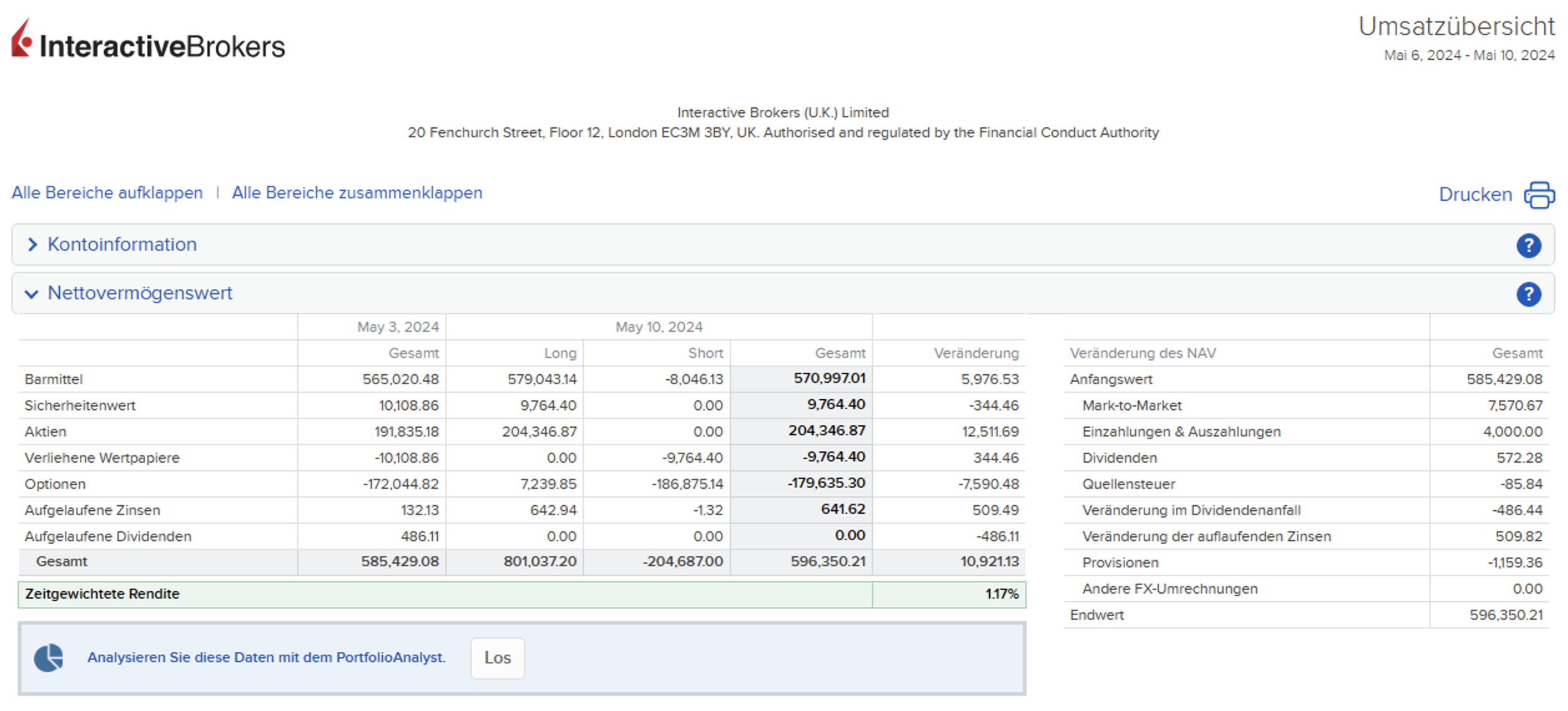Click Alle Bereiche aufklappen link

pos(107,193)
